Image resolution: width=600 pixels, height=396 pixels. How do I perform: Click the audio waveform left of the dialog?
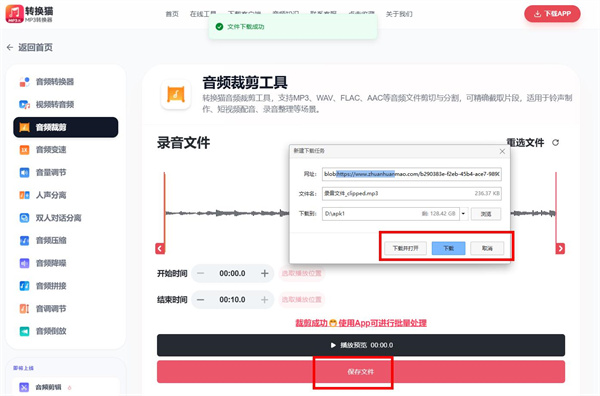click(x=227, y=213)
